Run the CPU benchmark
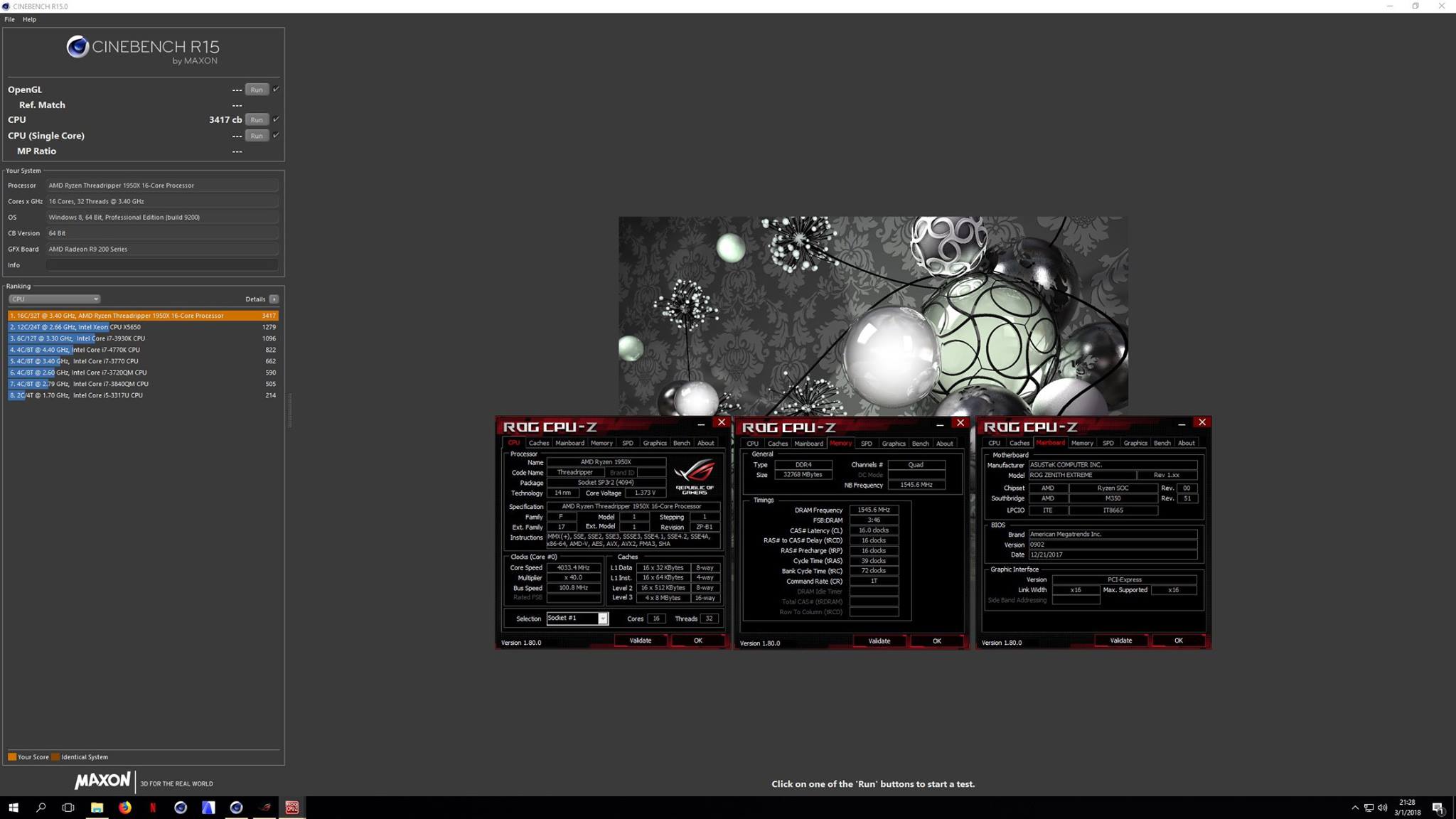 click(x=257, y=119)
